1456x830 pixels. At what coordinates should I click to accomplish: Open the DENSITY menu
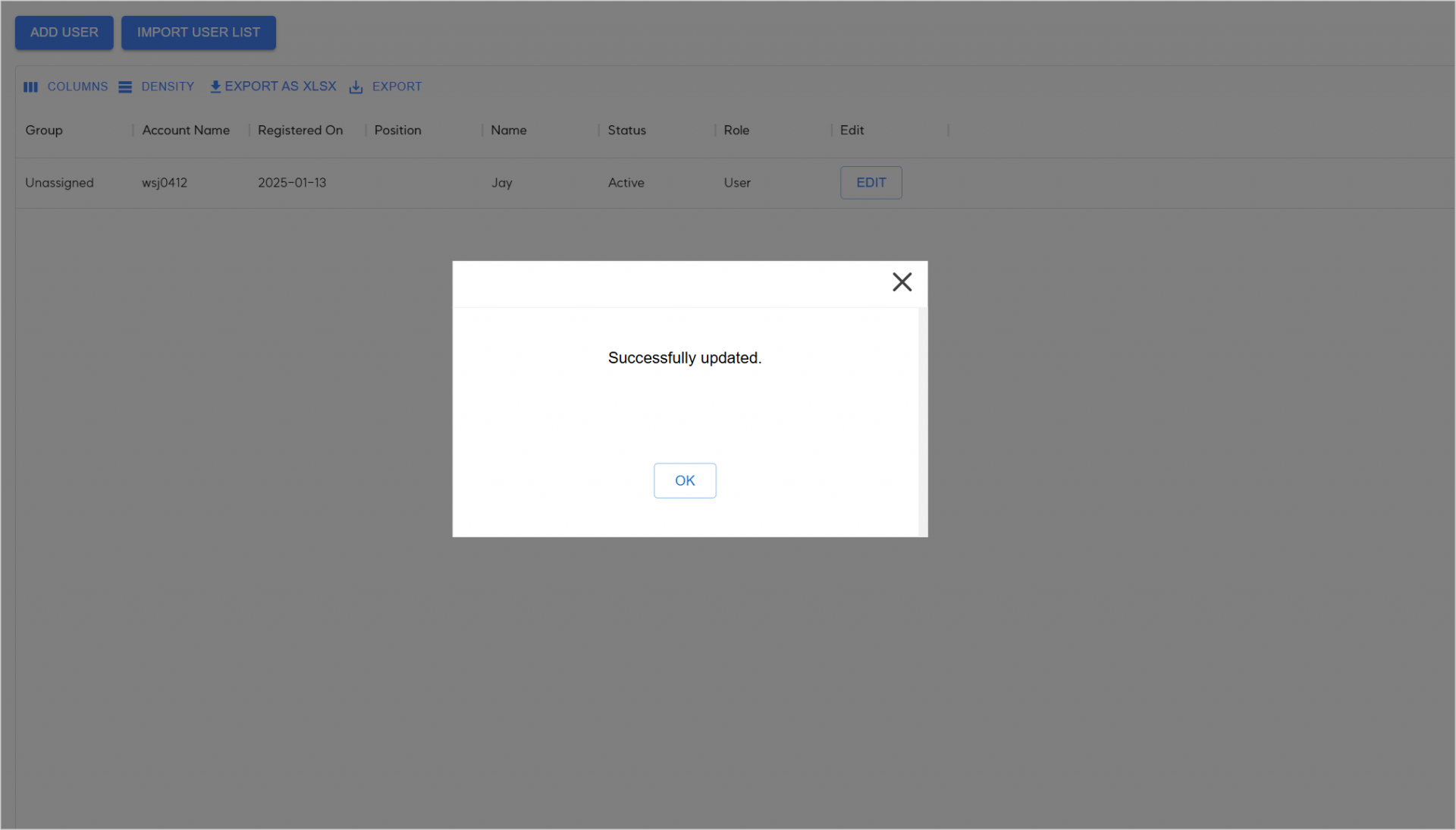168,86
